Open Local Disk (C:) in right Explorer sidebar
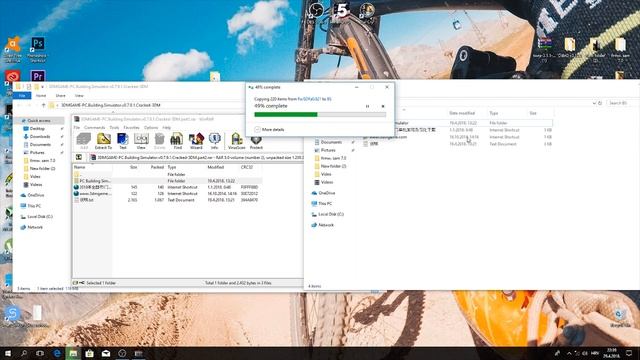The image size is (640, 360). (331, 214)
